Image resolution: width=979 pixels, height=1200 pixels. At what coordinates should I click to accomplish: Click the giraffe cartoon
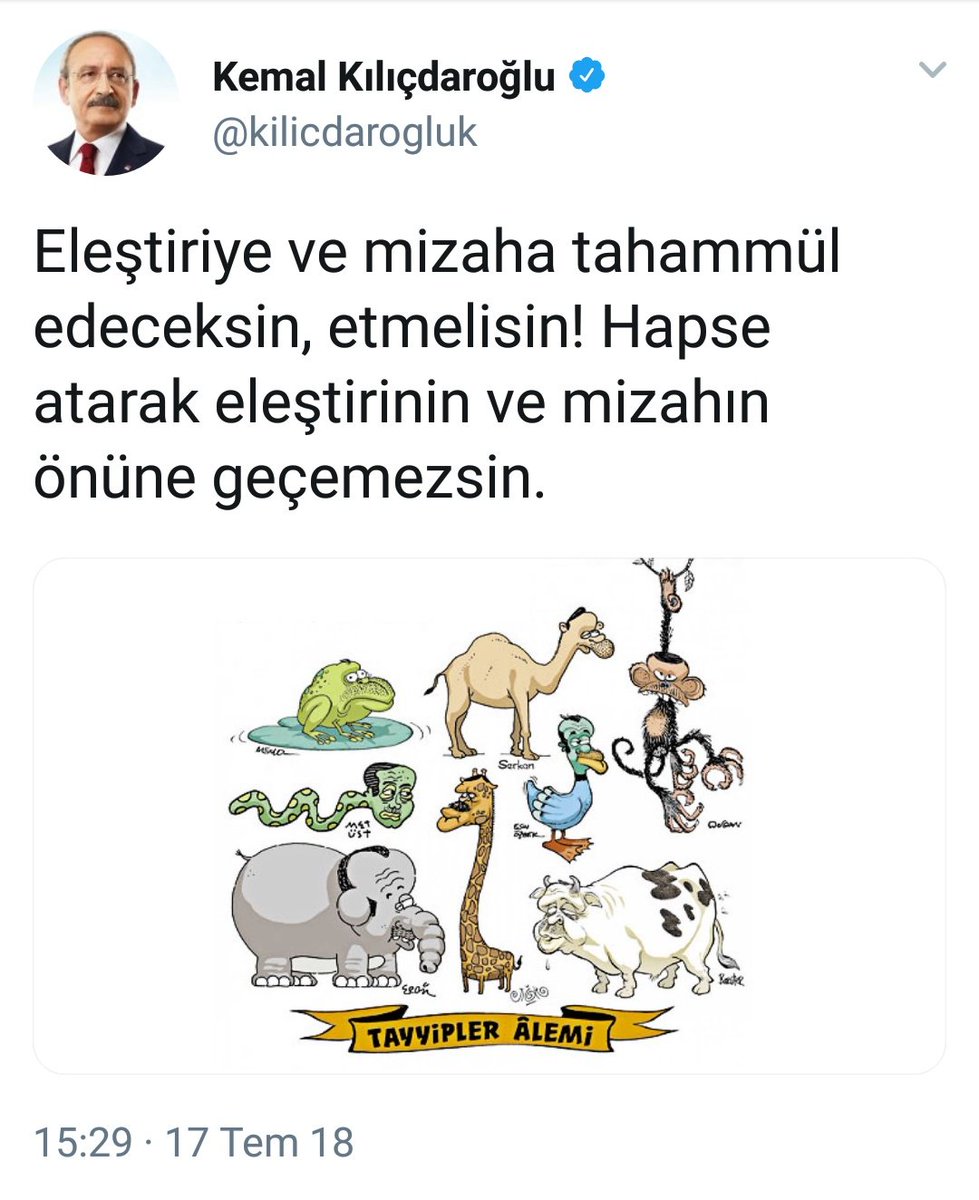(475, 880)
